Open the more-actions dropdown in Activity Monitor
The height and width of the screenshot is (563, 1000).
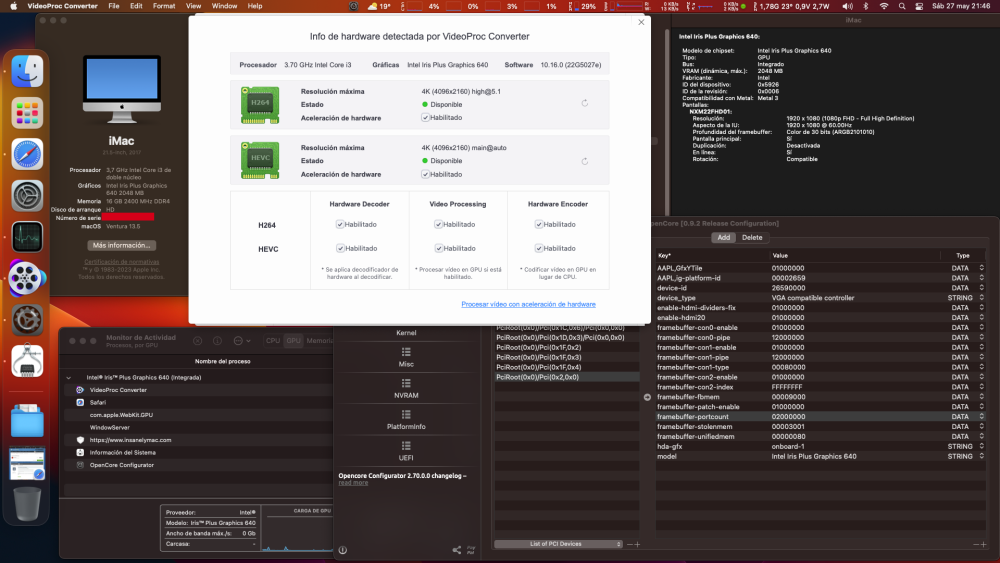[x=242, y=341]
